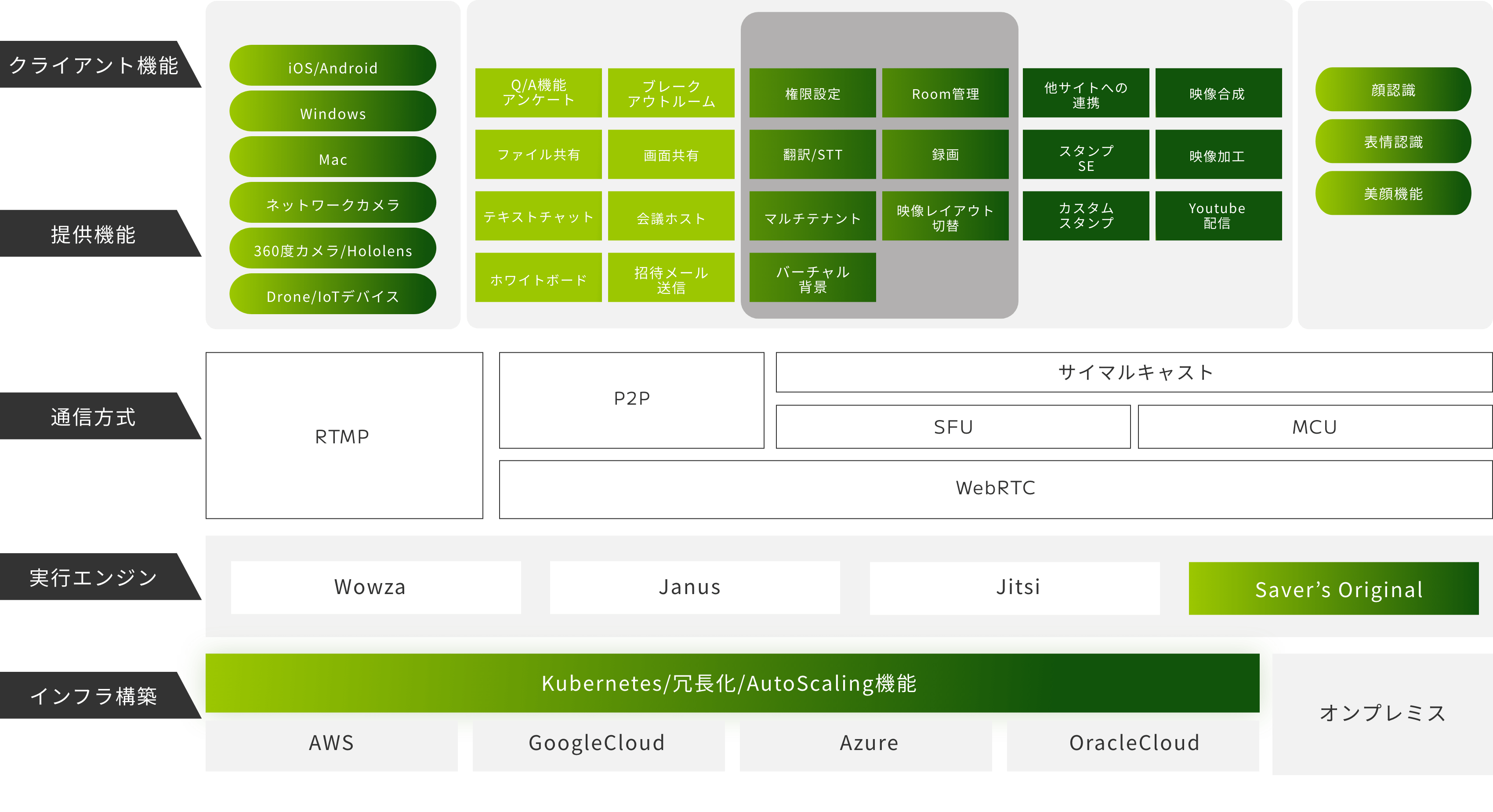Select the オンプレミス box
The height and width of the screenshot is (812, 1493).
click(x=1382, y=714)
